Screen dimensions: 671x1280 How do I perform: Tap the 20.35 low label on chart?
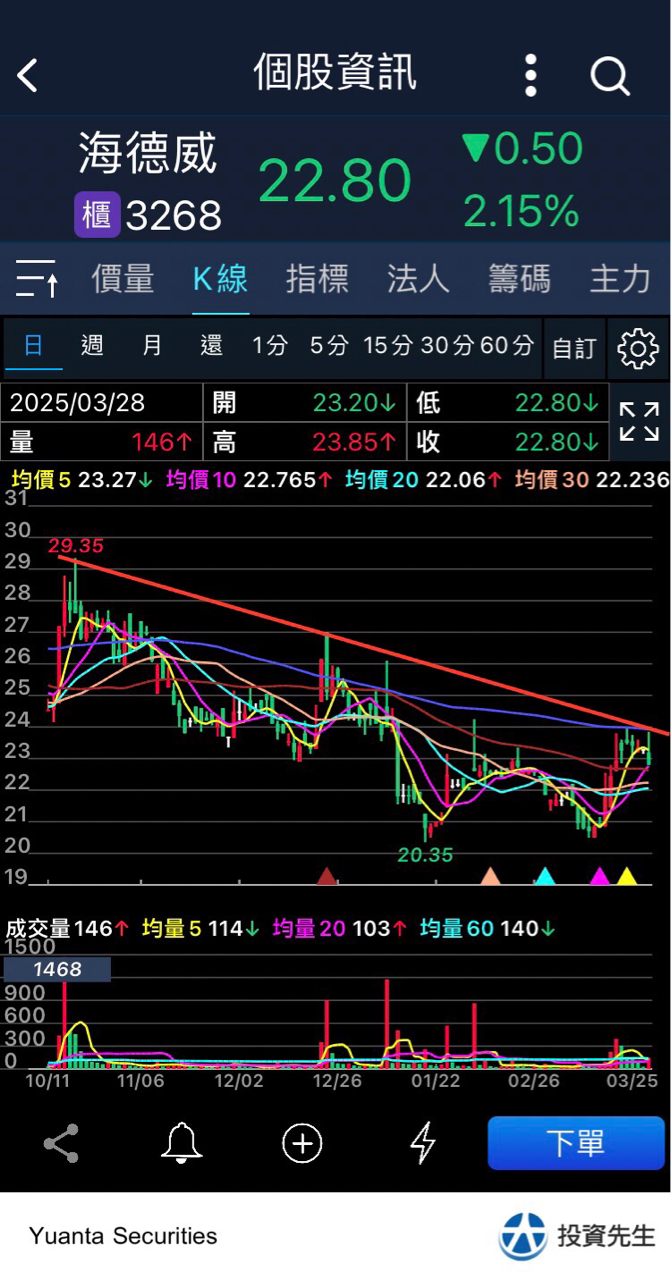(425, 855)
